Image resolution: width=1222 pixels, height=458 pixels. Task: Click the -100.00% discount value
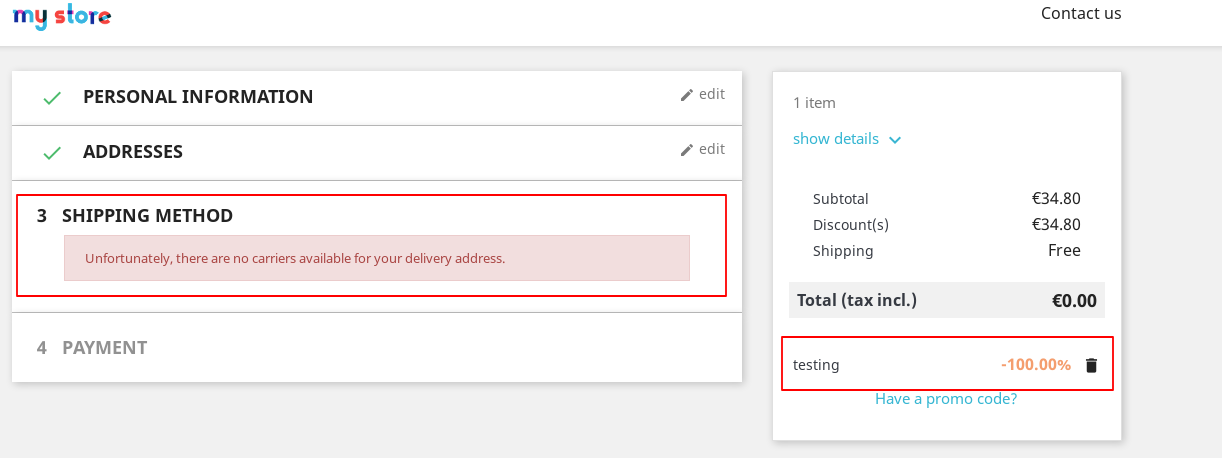1036,365
